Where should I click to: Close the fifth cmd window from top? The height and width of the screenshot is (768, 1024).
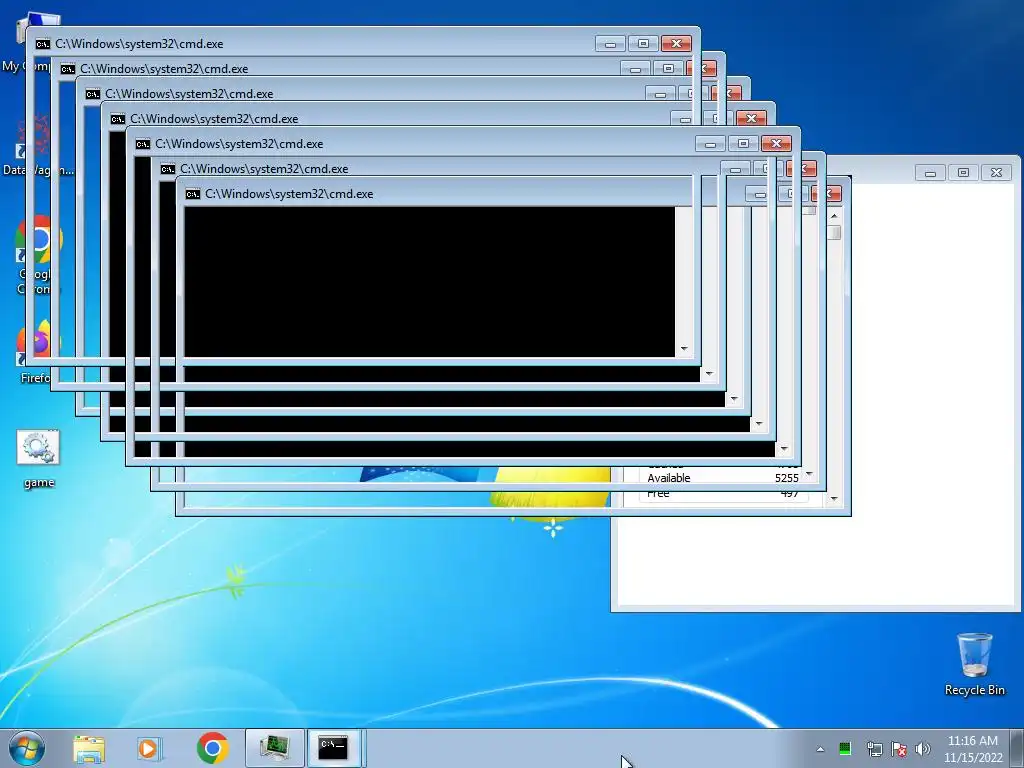point(776,144)
